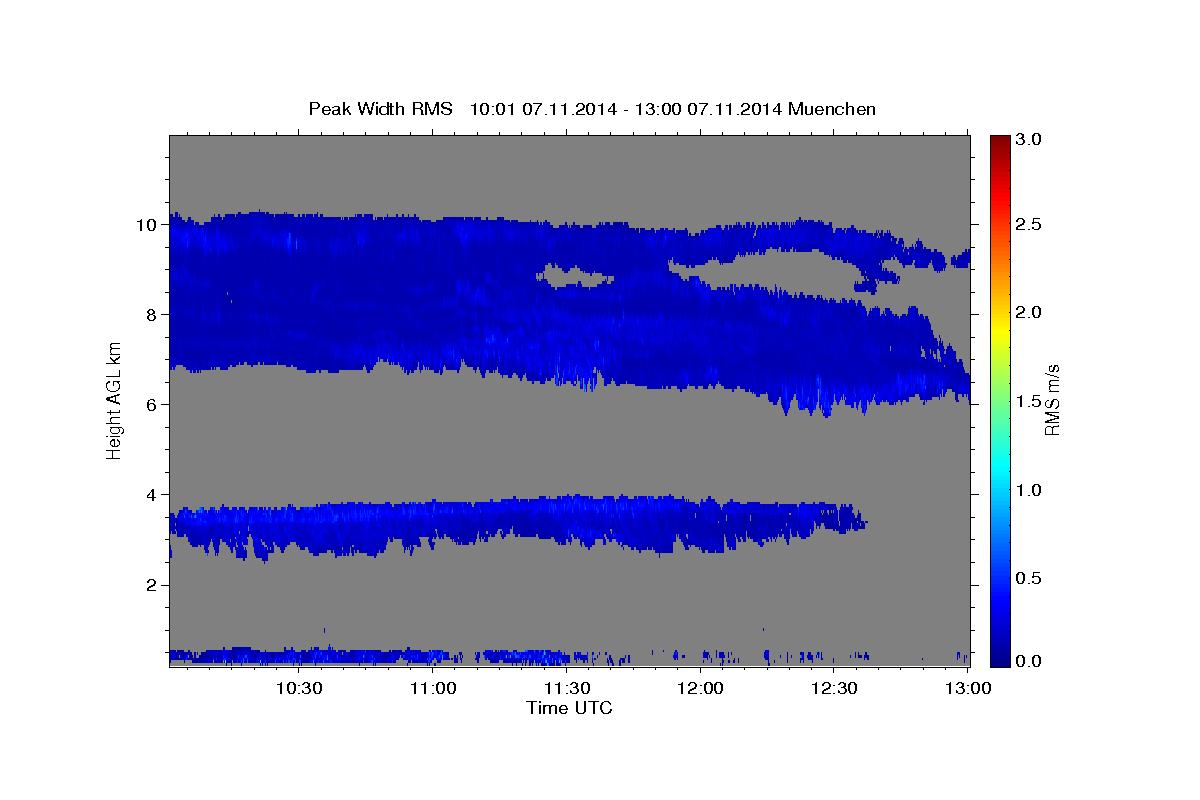The width and height of the screenshot is (1200, 800).
Task: Click the 'Muenchen' station name in title
Action: point(832,109)
